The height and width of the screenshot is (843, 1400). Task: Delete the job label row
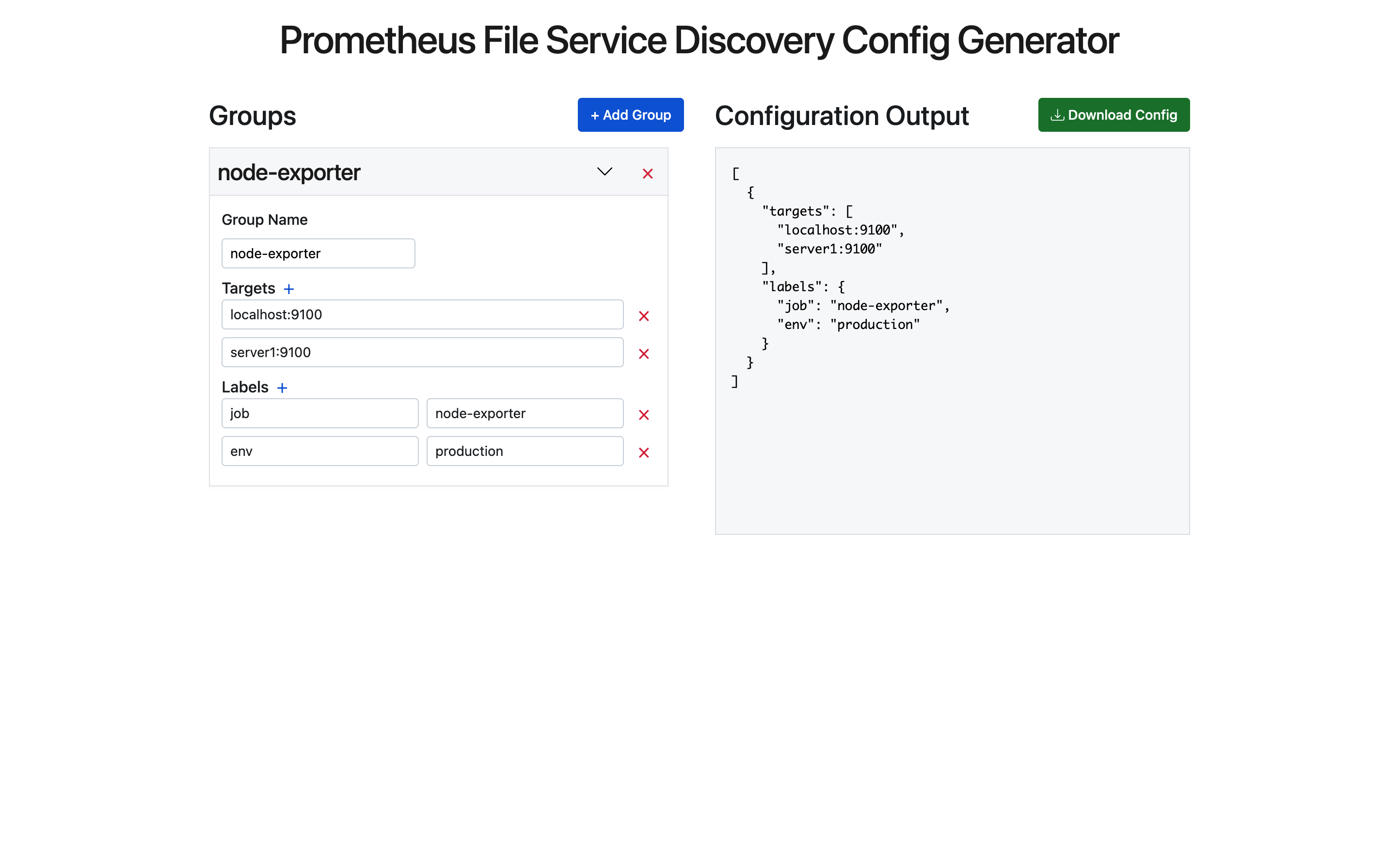[643, 415]
